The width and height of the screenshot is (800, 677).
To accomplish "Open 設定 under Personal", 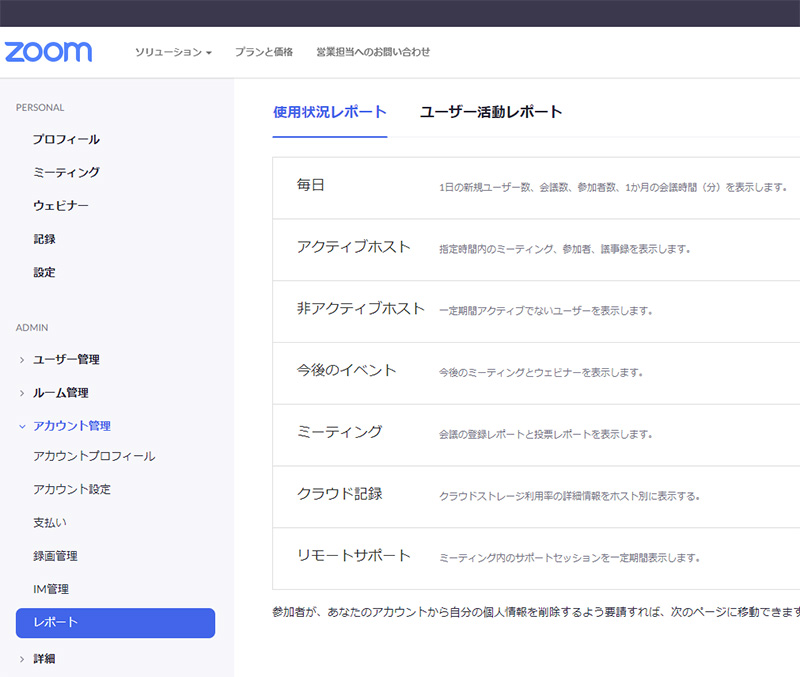I will click(44, 272).
